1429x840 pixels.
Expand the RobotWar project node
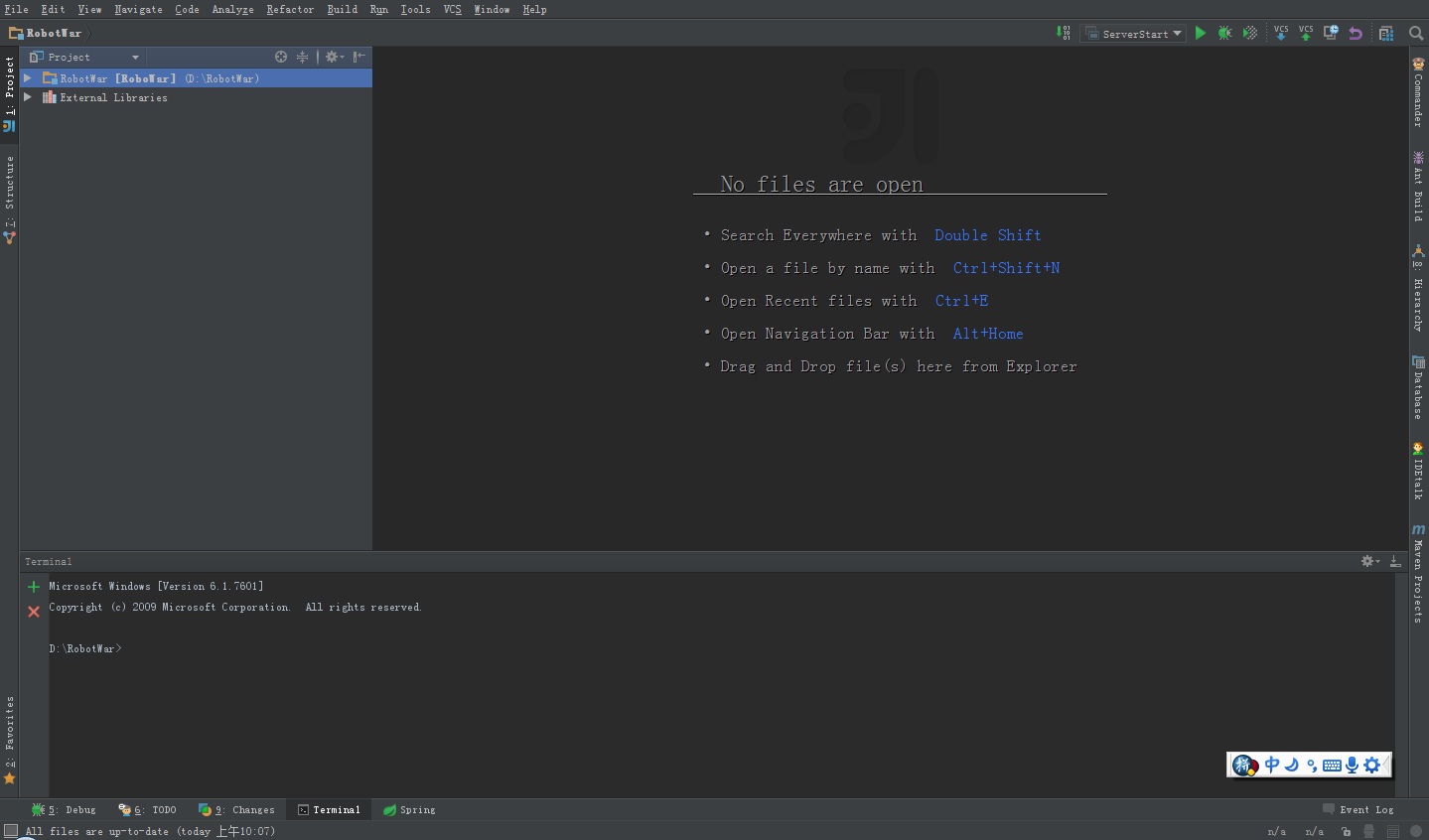pos(28,77)
